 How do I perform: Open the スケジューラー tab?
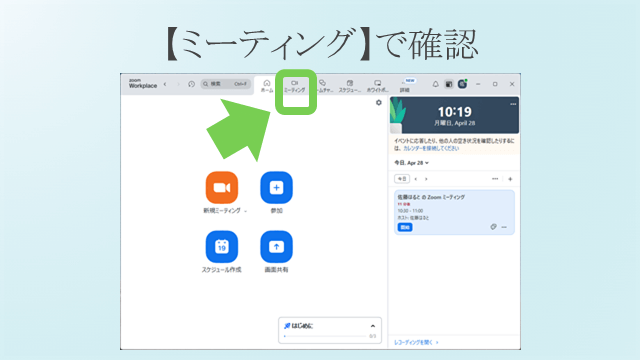350,86
